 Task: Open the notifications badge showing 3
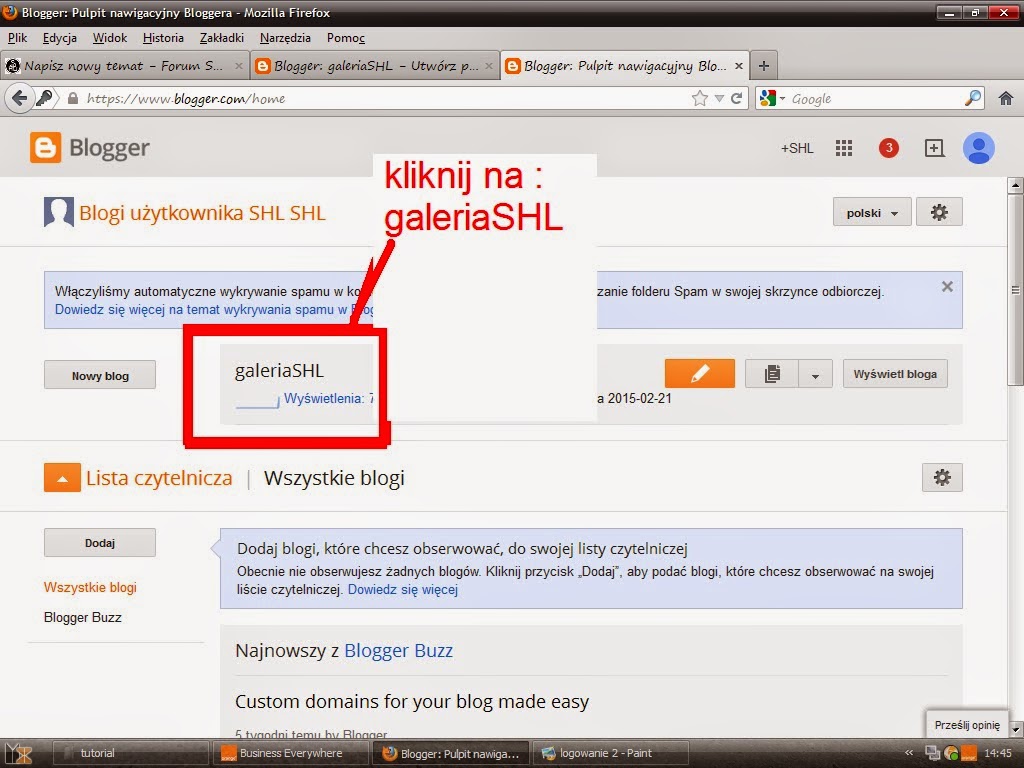click(x=888, y=148)
